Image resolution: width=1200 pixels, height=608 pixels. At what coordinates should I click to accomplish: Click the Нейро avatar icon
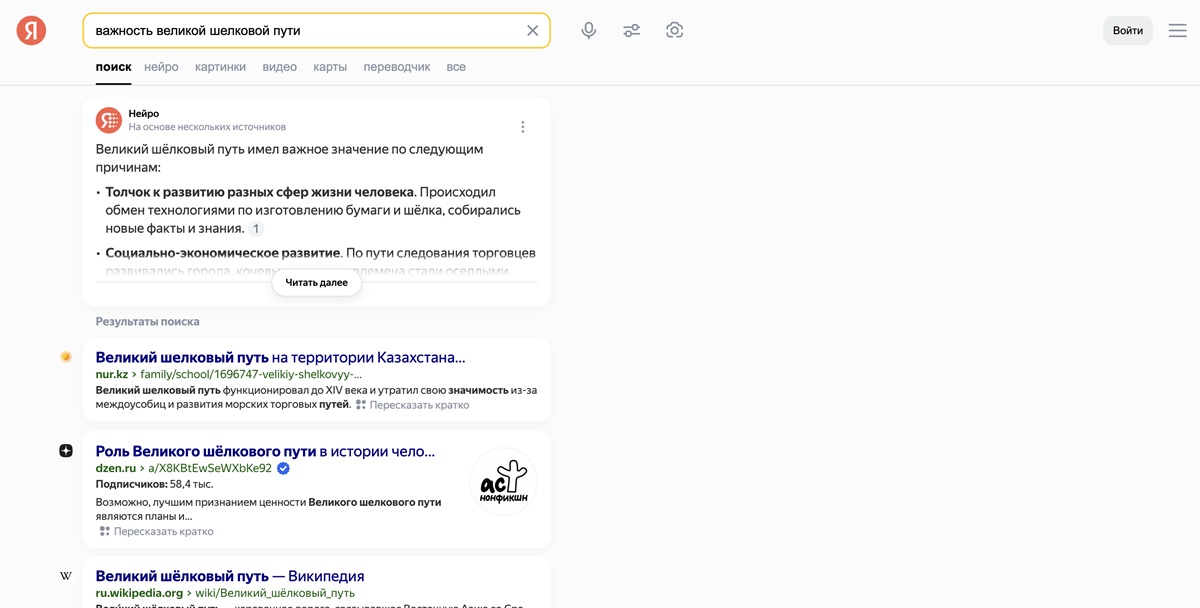click(x=108, y=120)
